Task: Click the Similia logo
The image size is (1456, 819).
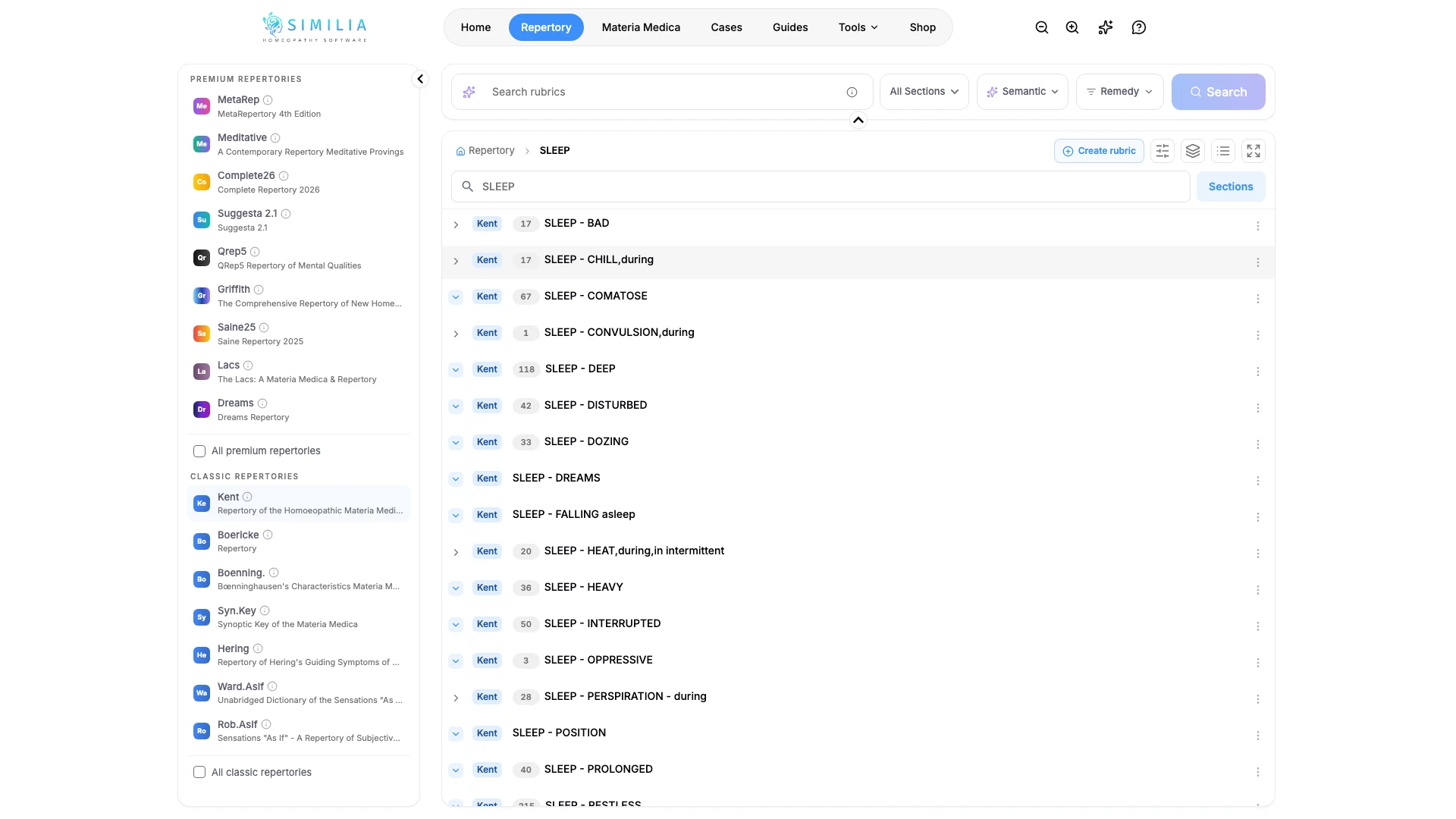Action: [315, 27]
